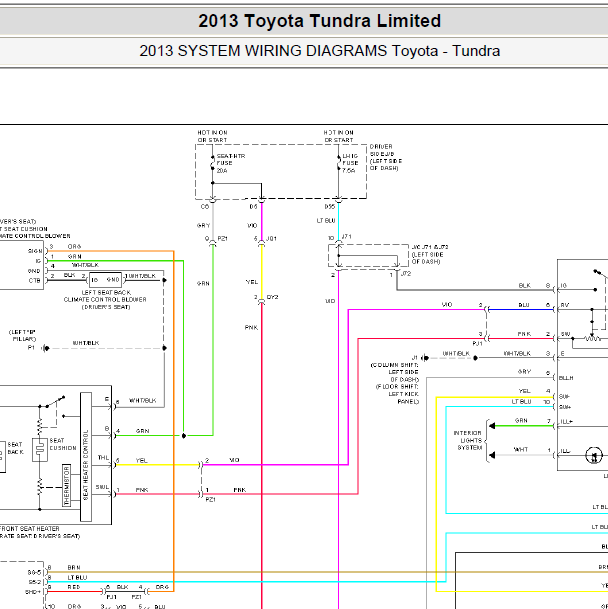Click the LED symbol beside ILL- pin
608x609 pixels.
click(594, 455)
